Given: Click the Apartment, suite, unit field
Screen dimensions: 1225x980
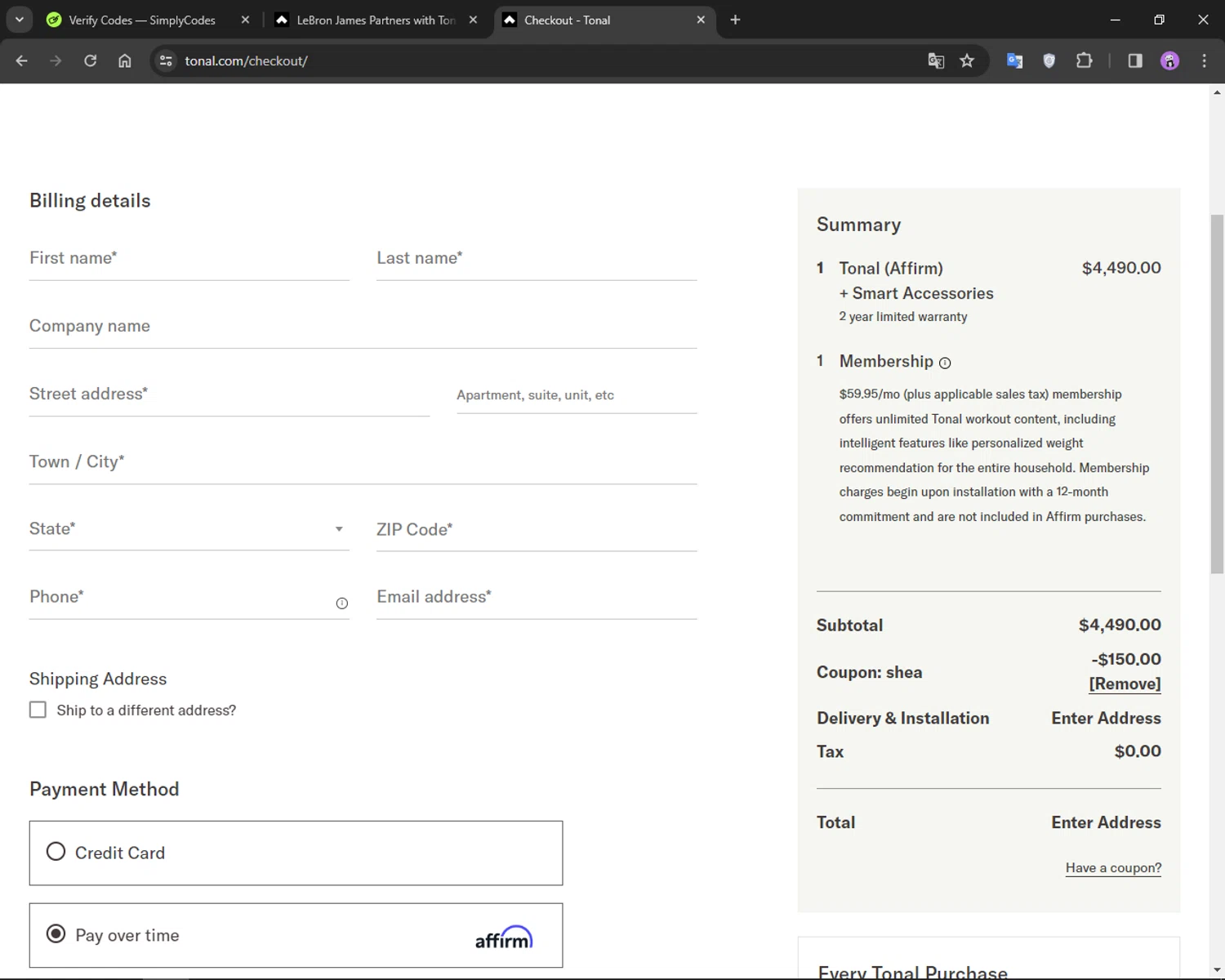Looking at the screenshot, I should pos(577,395).
